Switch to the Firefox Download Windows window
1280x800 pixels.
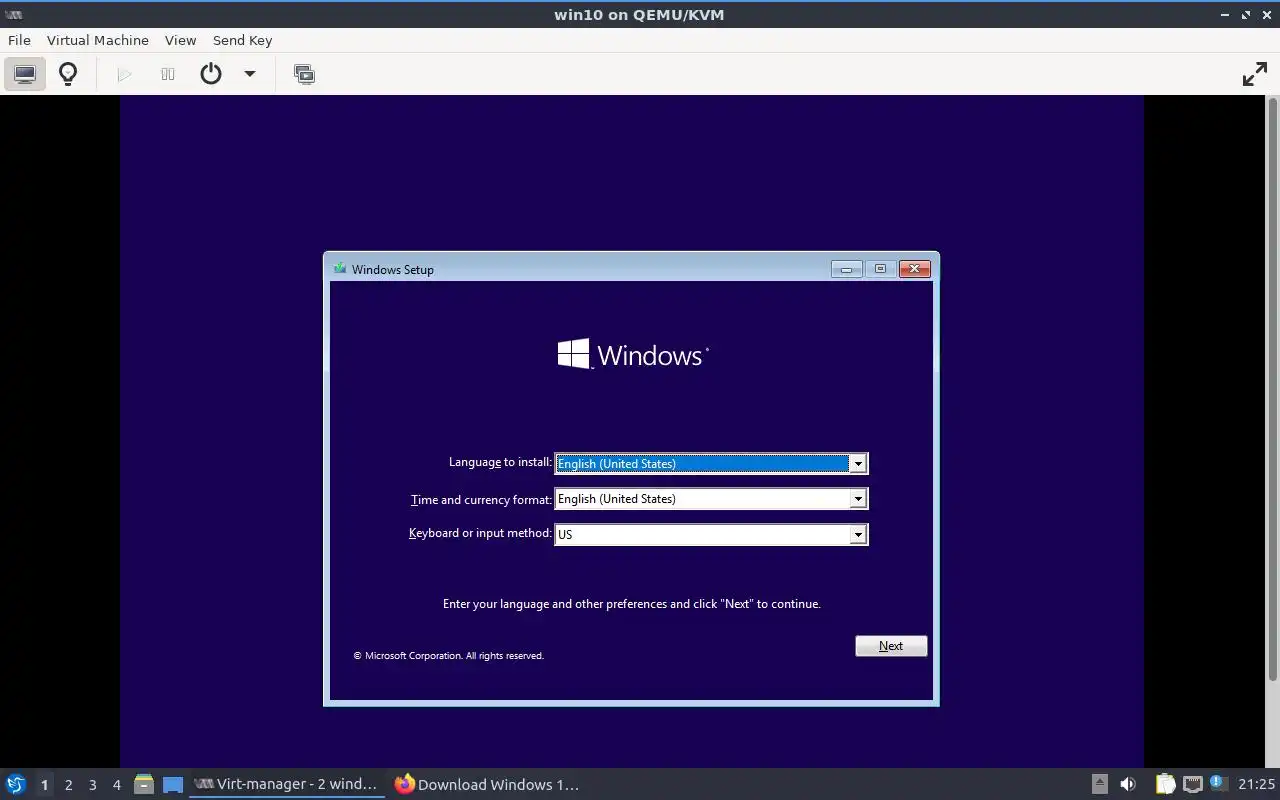tap(488, 785)
